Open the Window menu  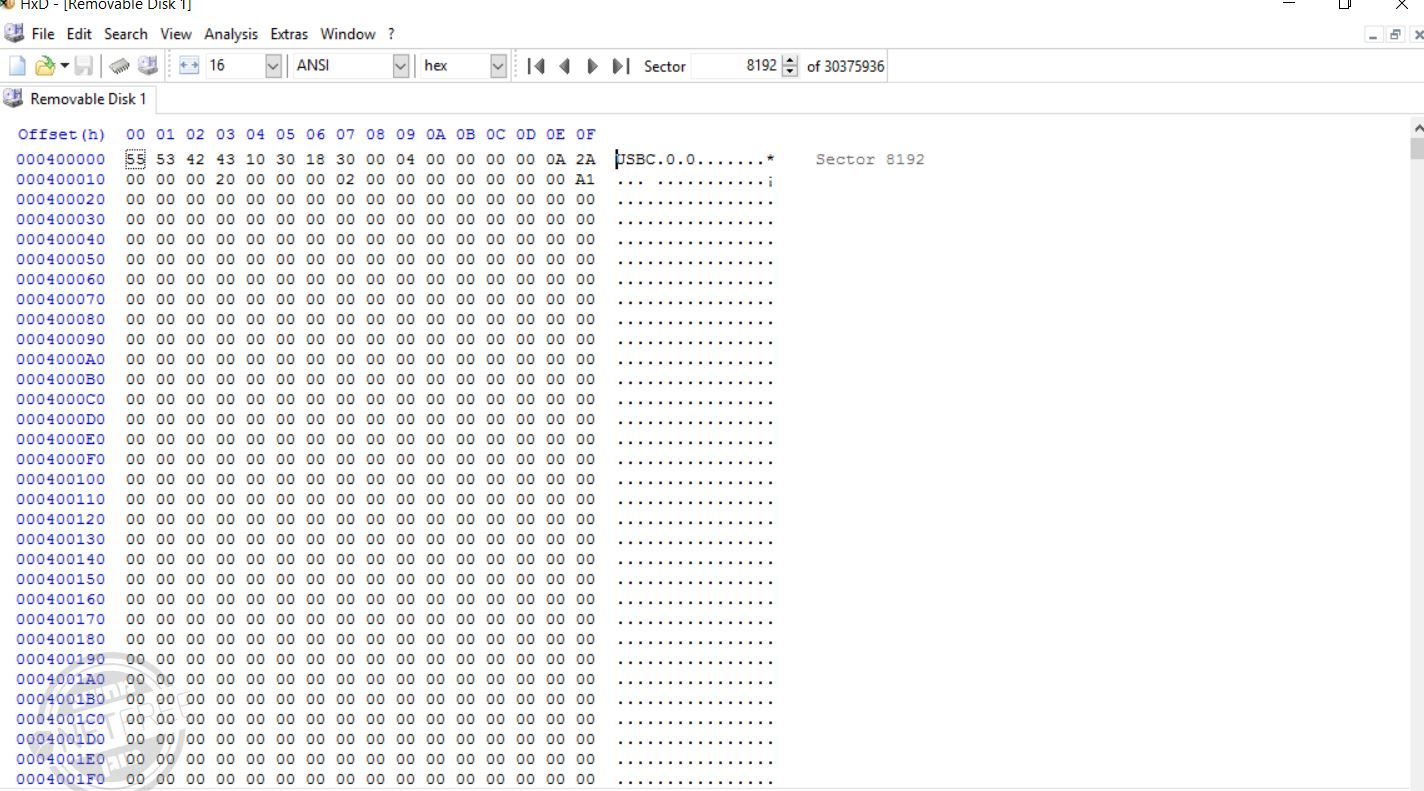pos(348,34)
